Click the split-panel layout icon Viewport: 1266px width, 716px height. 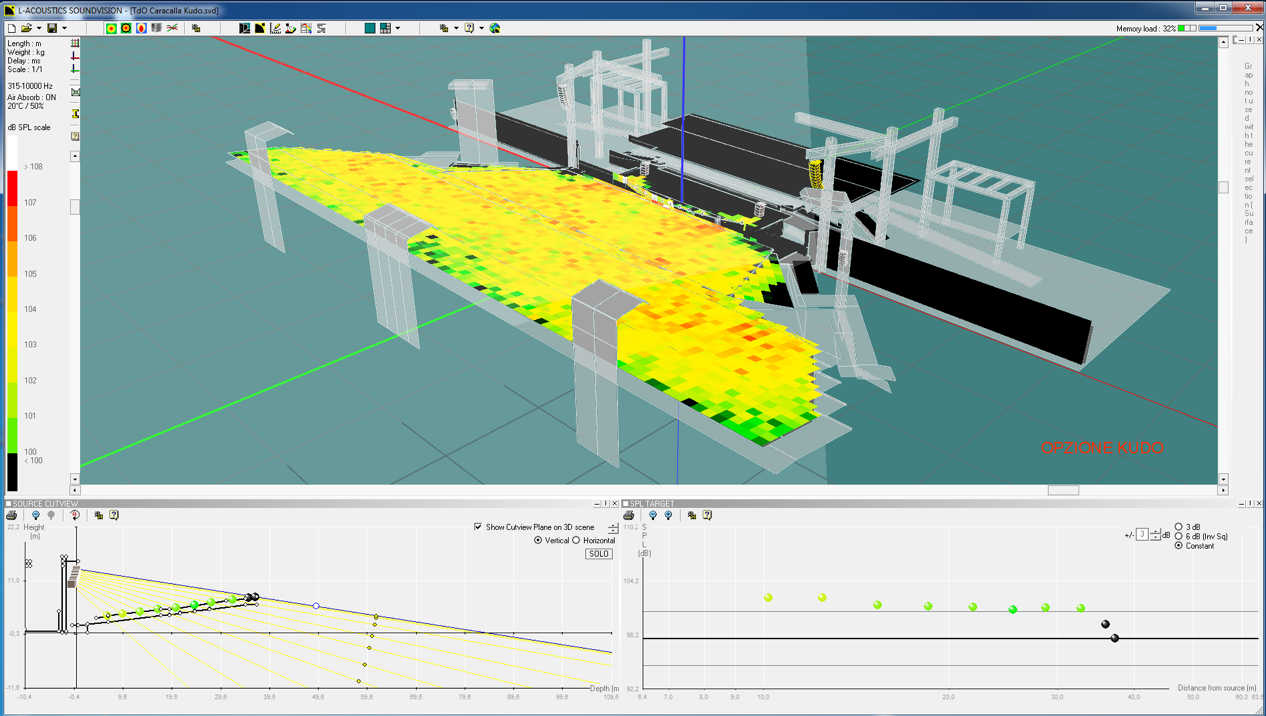(385, 28)
